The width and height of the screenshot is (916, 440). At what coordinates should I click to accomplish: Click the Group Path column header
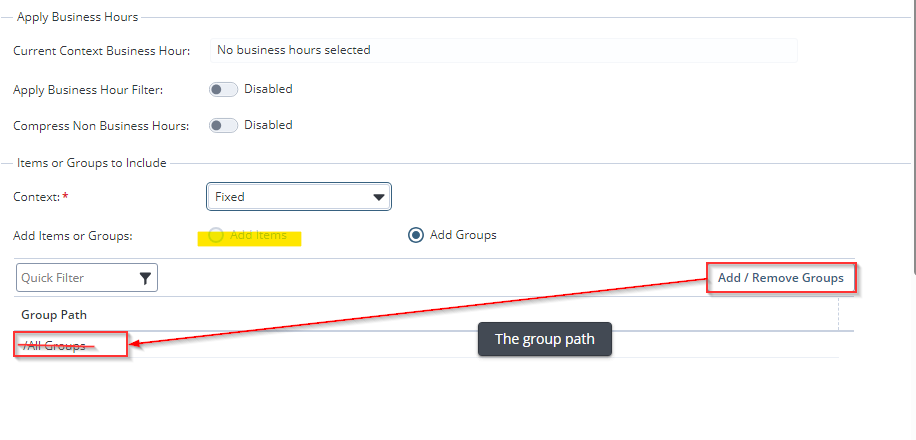54,314
